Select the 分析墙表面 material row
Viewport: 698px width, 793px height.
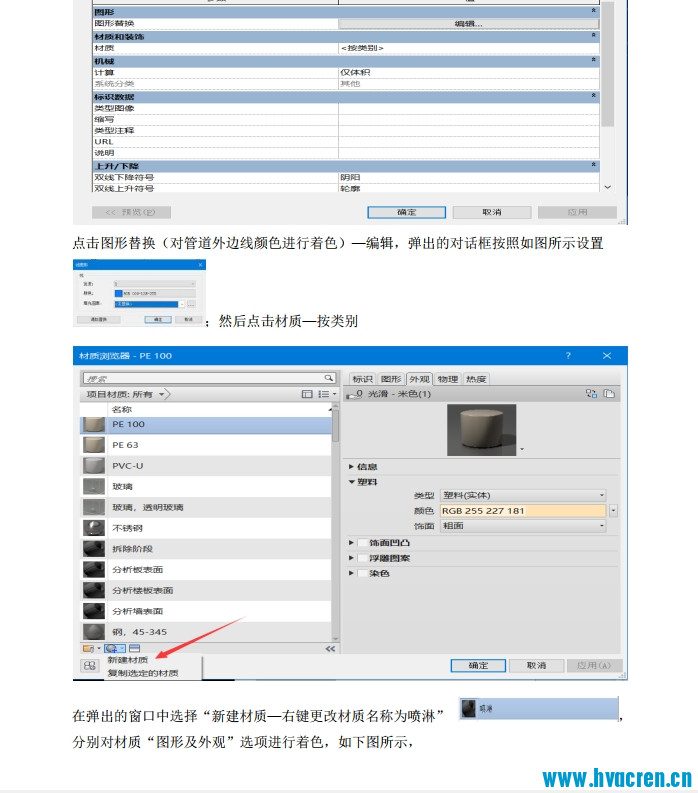point(206,611)
